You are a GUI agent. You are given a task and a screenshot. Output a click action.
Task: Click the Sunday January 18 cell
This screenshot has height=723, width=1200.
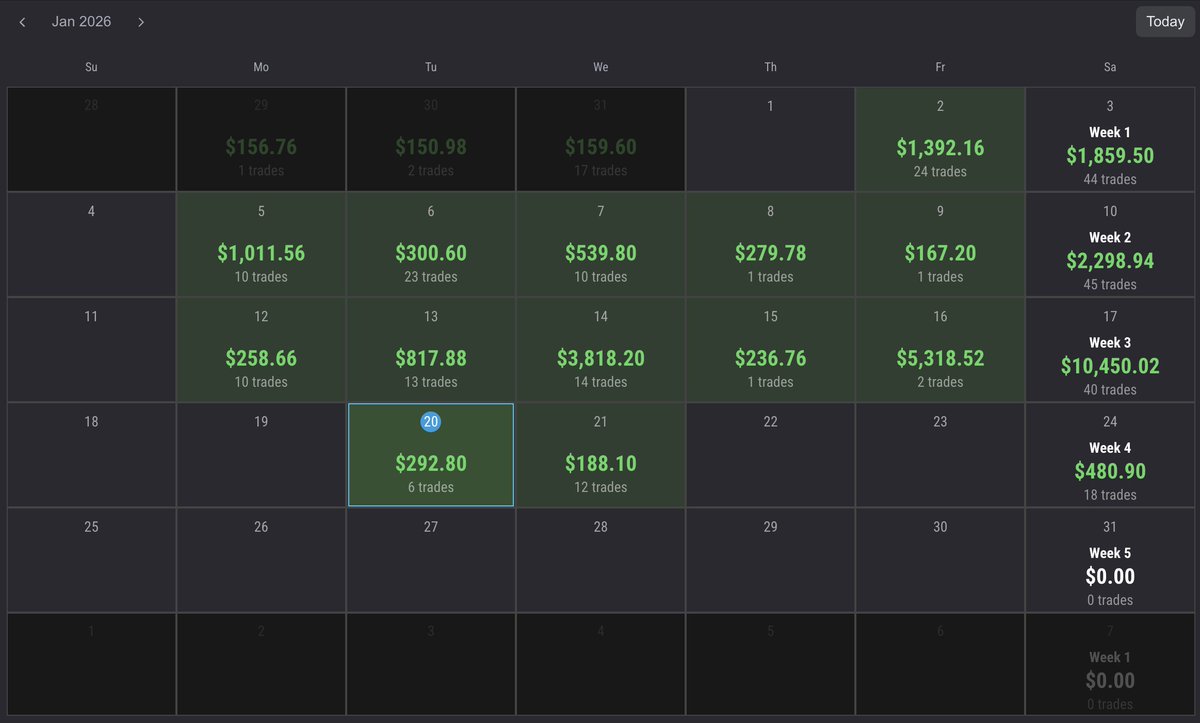click(x=92, y=455)
